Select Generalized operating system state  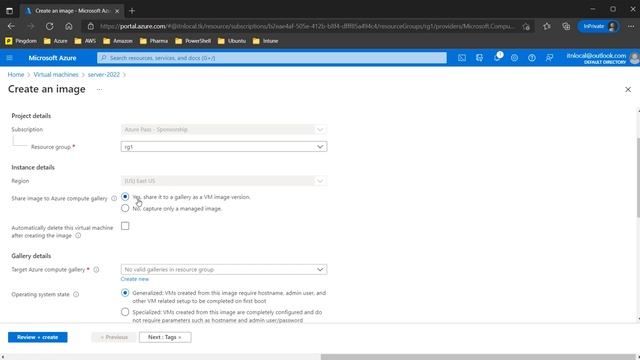(125, 293)
